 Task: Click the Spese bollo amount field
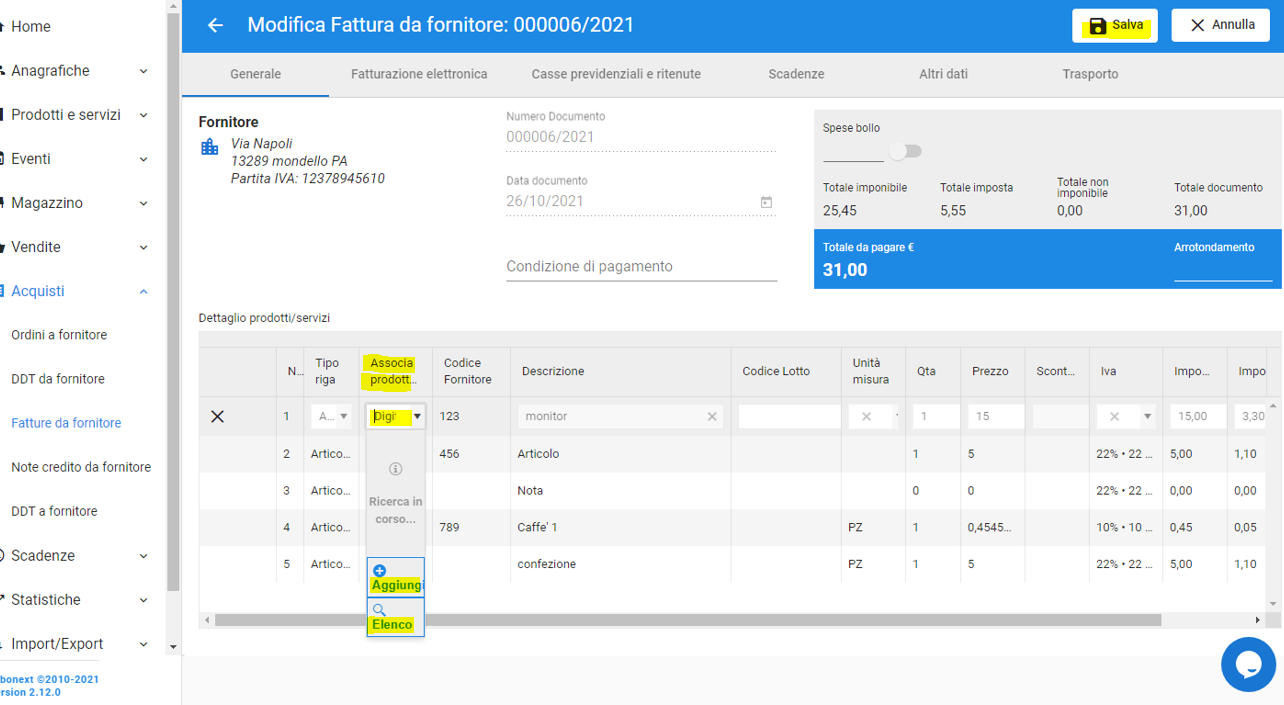pos(853,151)
